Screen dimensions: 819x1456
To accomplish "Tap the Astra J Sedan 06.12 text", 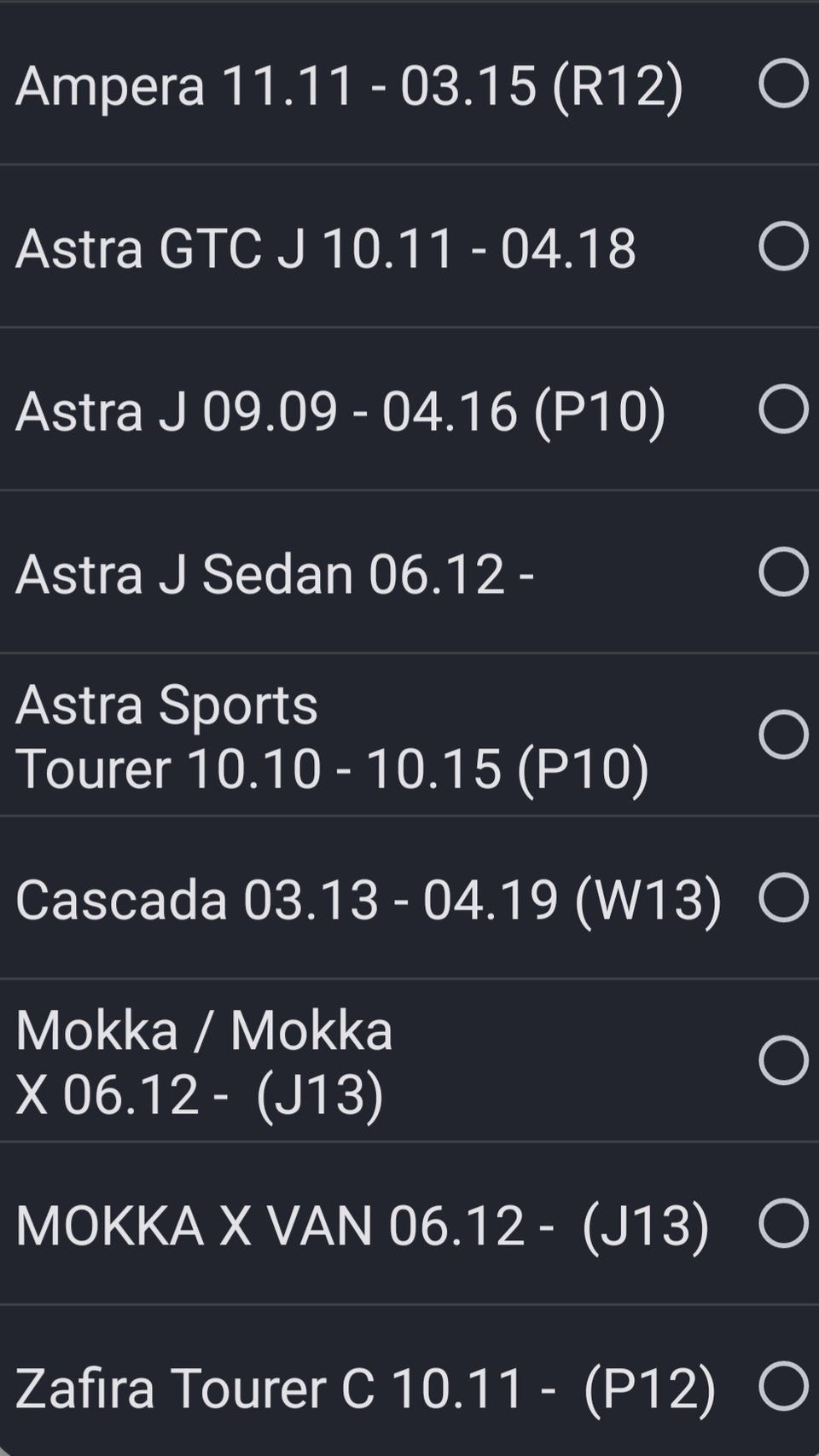I will [x=274, y=574].
